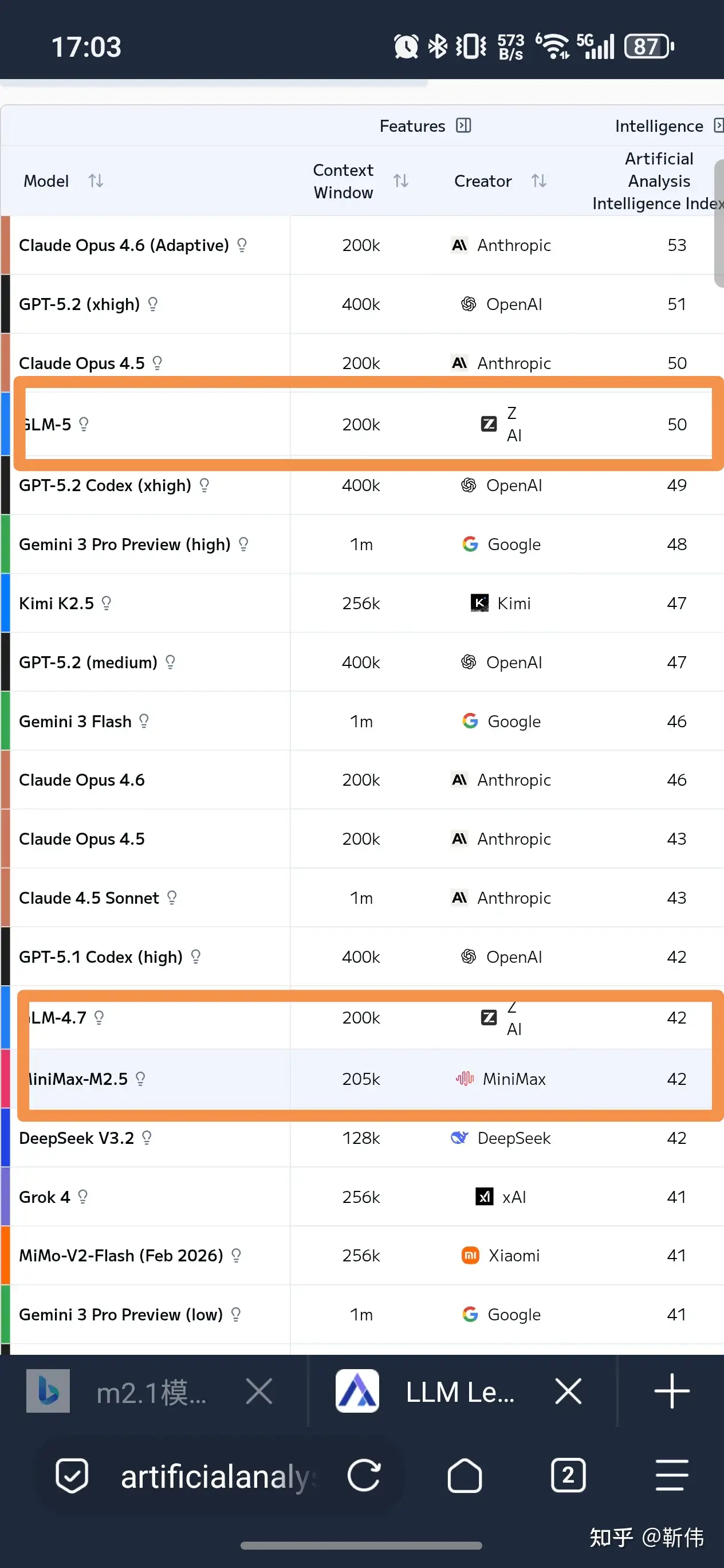The image size is (724, 1568).
Task: Tap the reasoning lightbulb icon beside Grok 4
Action: [84, 1197]
